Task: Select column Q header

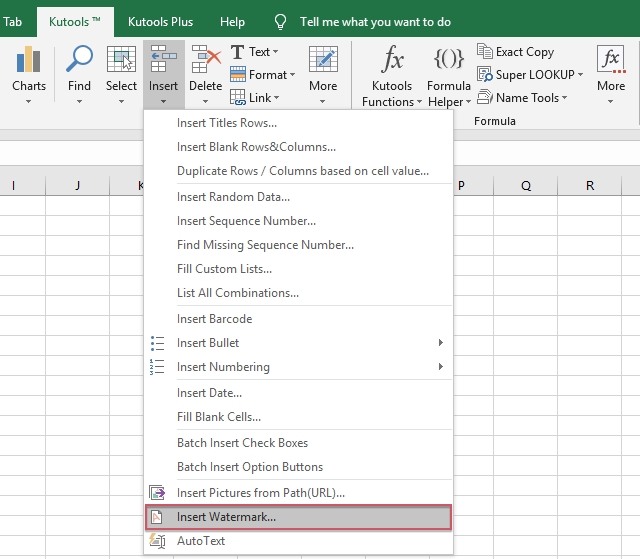Action: [x=526, y=185]
